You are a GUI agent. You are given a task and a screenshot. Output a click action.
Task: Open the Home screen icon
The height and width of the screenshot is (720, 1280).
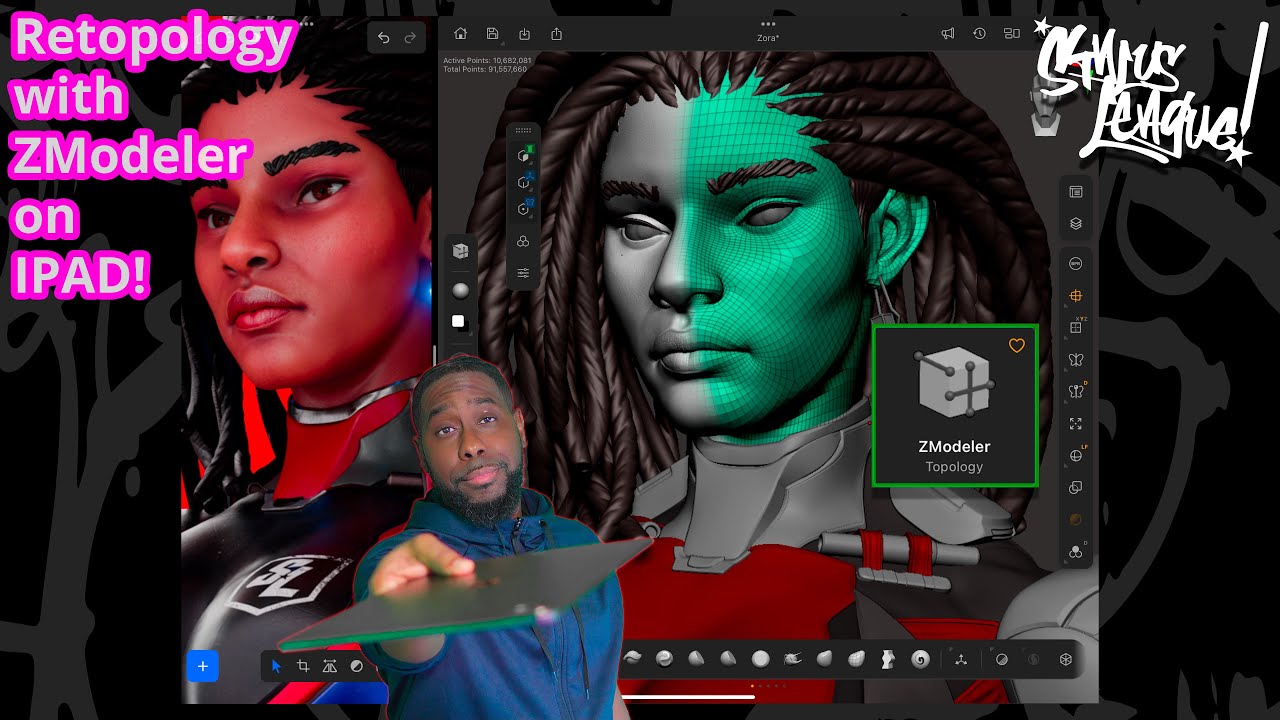point(460,34)
